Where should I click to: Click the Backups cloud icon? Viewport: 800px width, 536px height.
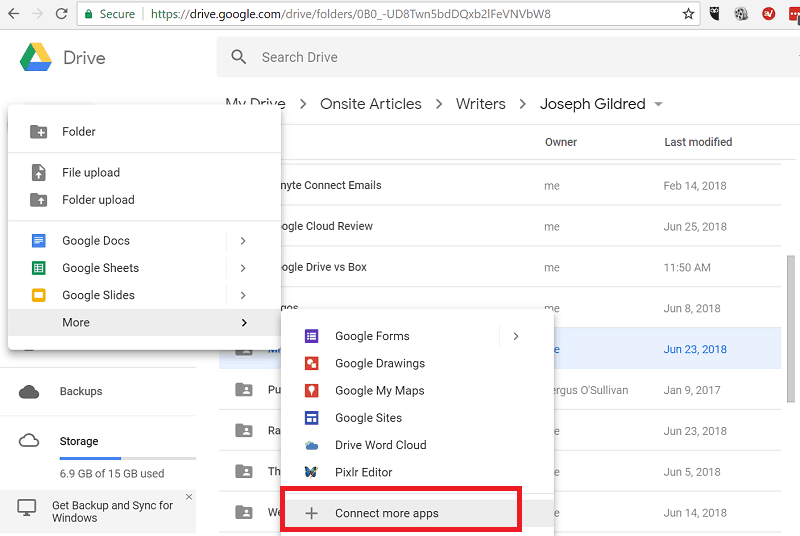coord(29,391)
